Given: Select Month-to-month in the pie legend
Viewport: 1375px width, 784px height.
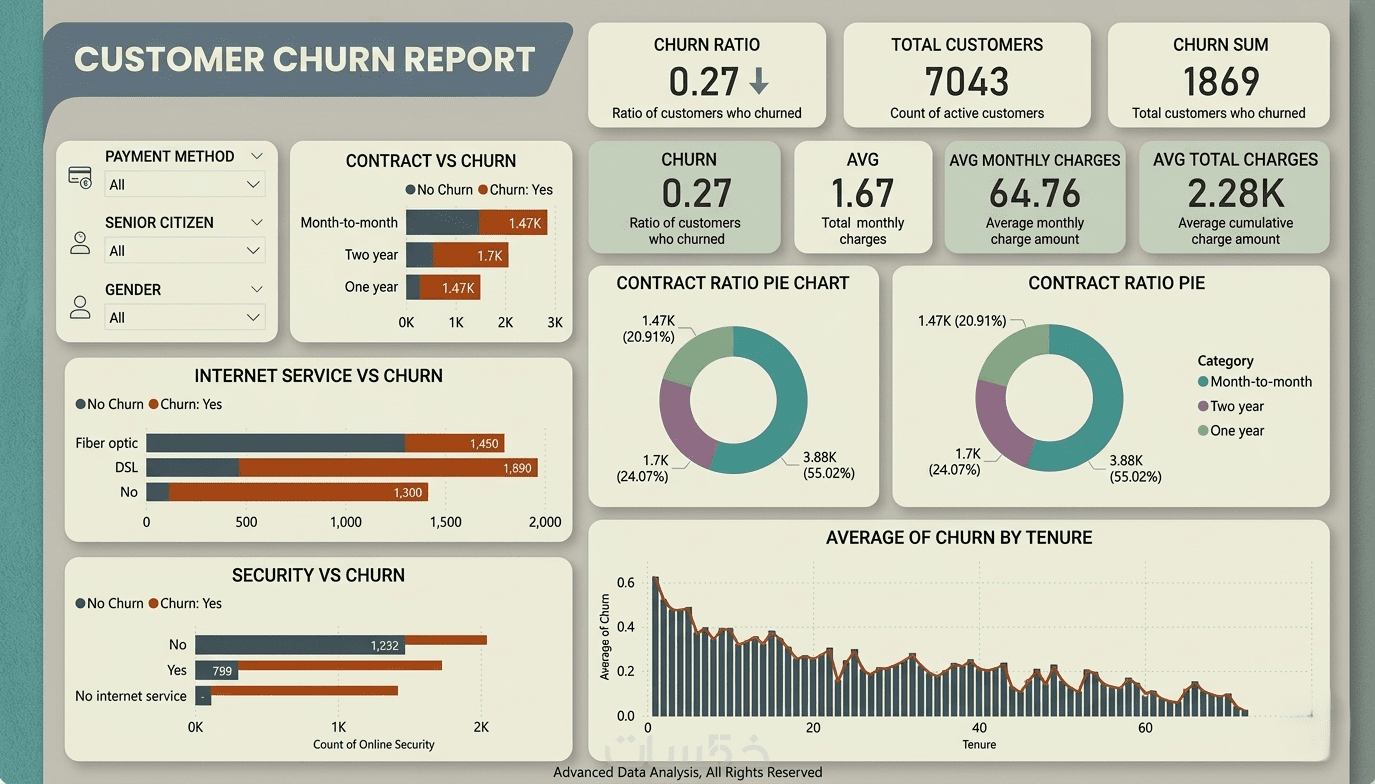Looking at the screenshot, I should (1254, 381).
